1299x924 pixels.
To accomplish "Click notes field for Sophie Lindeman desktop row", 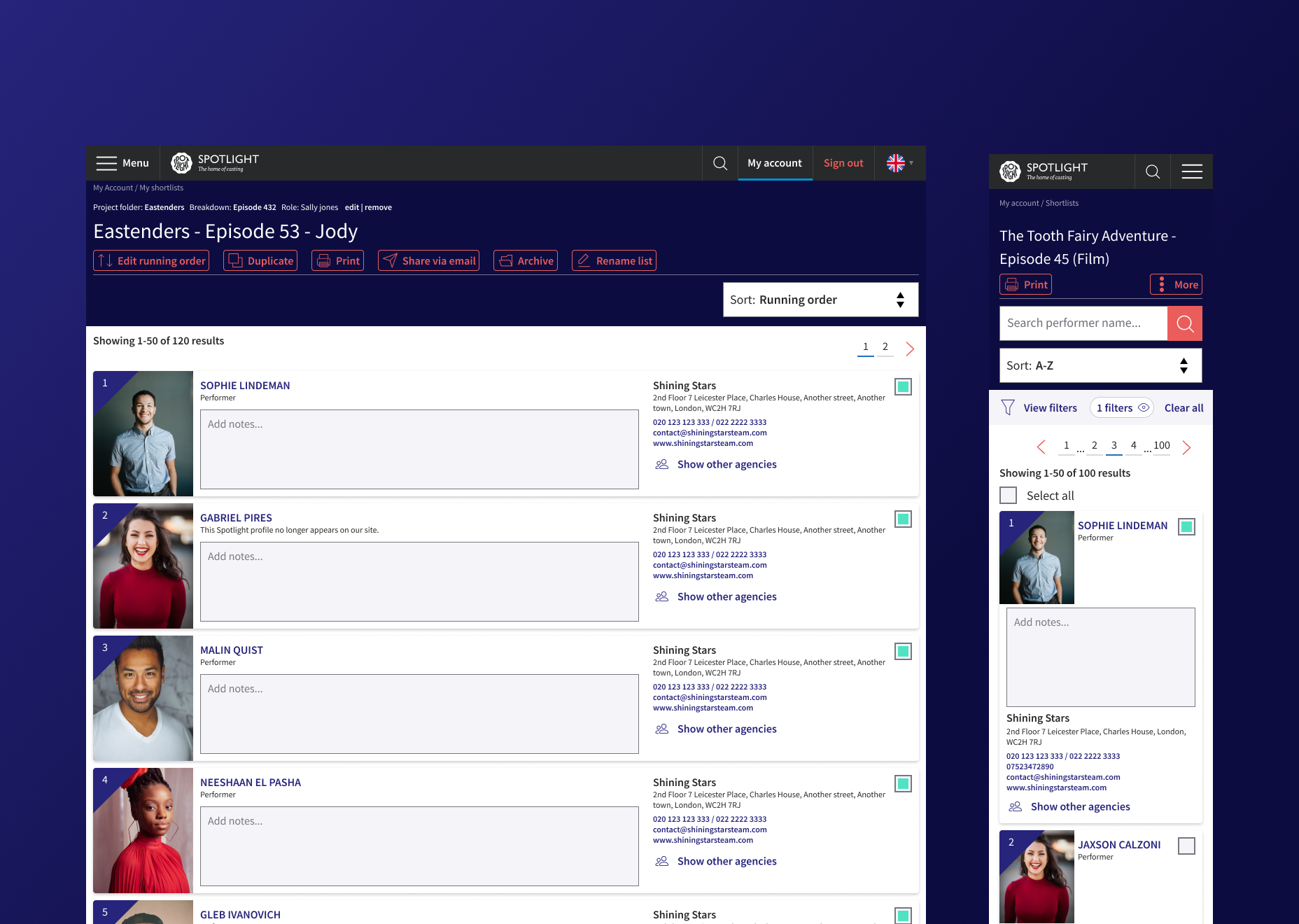I will [x=419, y=449].
